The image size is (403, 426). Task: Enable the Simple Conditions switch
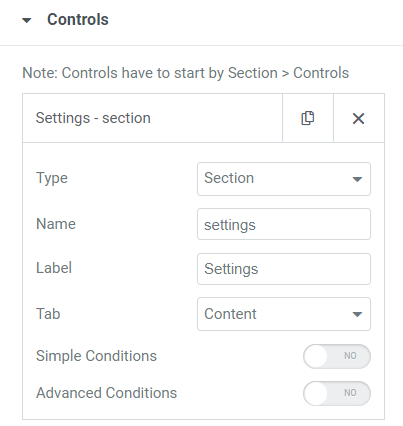point(337,356)
